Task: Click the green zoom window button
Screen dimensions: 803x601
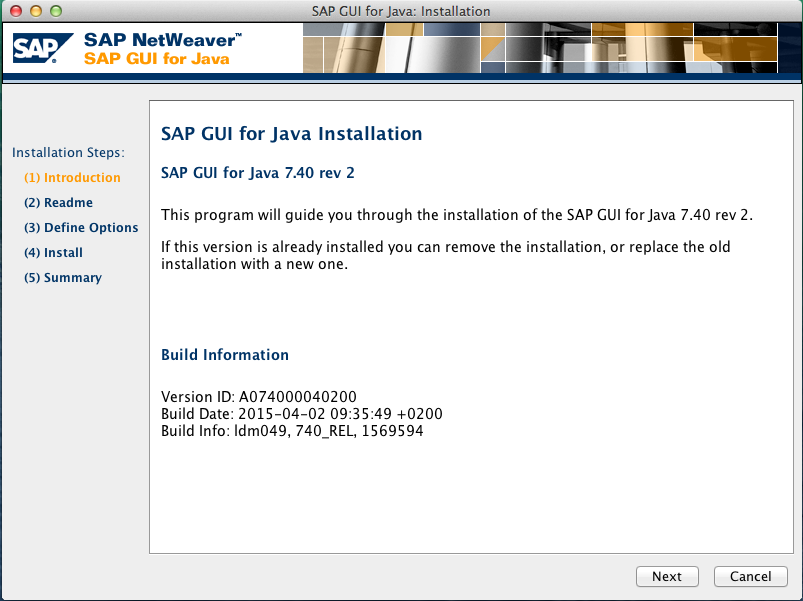Action: pyautogui.click(x=55, y=11)
